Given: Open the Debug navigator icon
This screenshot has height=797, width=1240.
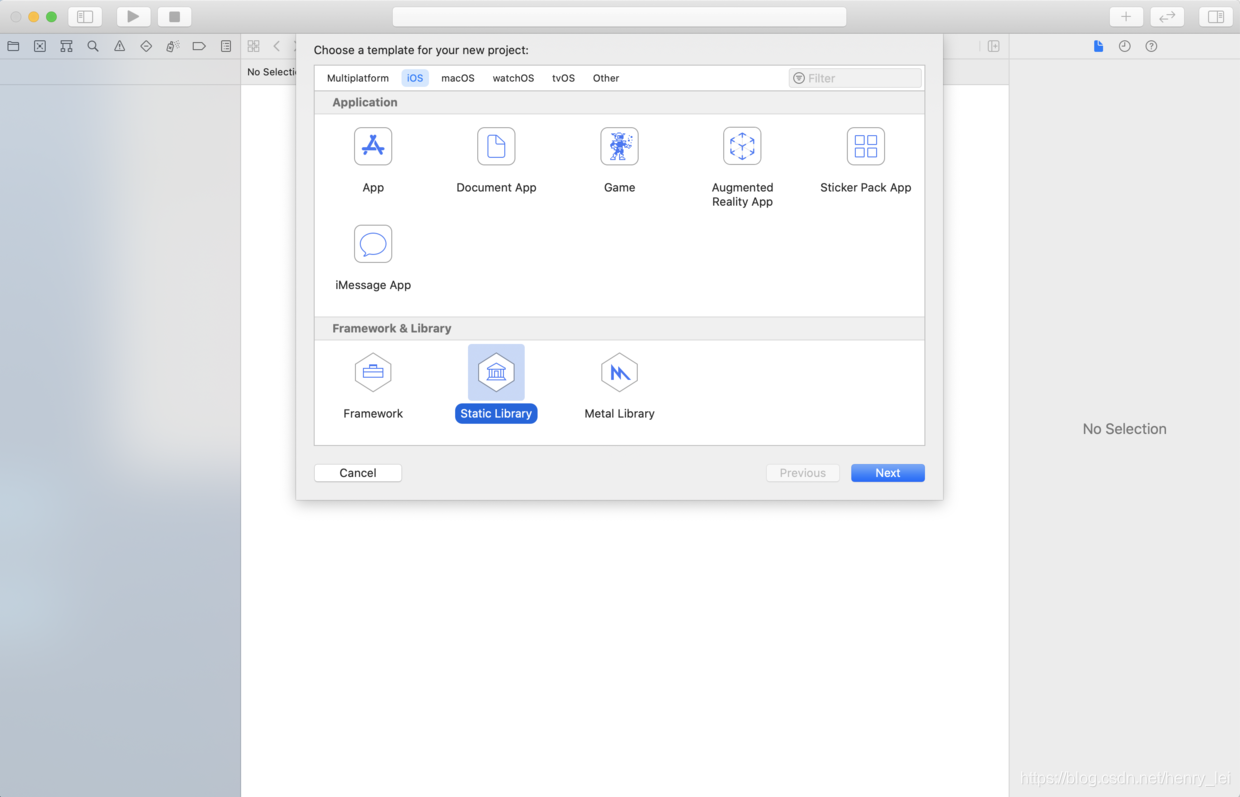Looking at the screenshot, I should [x=172, y=46].
